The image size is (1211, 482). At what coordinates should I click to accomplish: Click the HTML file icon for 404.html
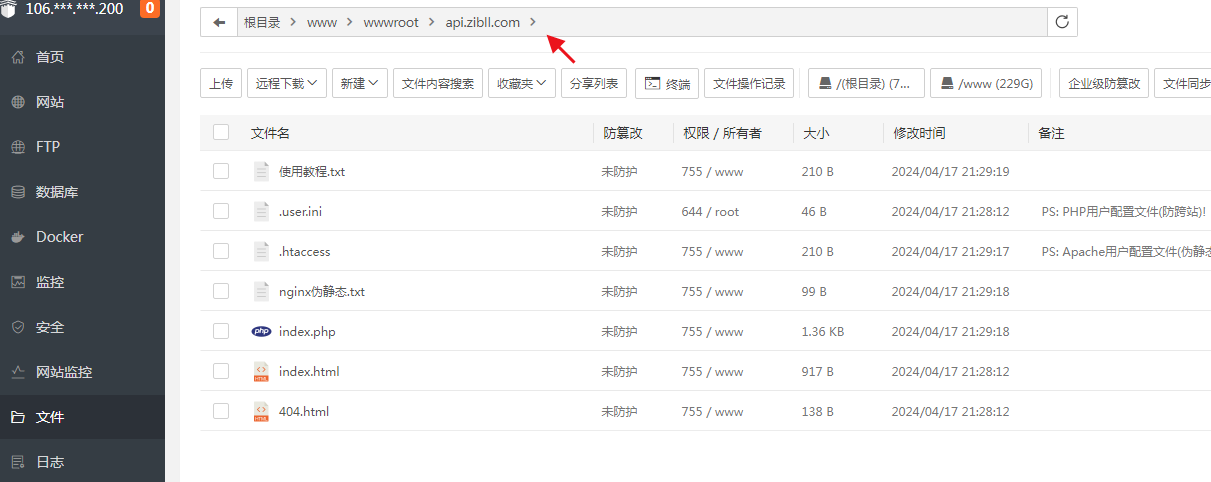(261, 411)
